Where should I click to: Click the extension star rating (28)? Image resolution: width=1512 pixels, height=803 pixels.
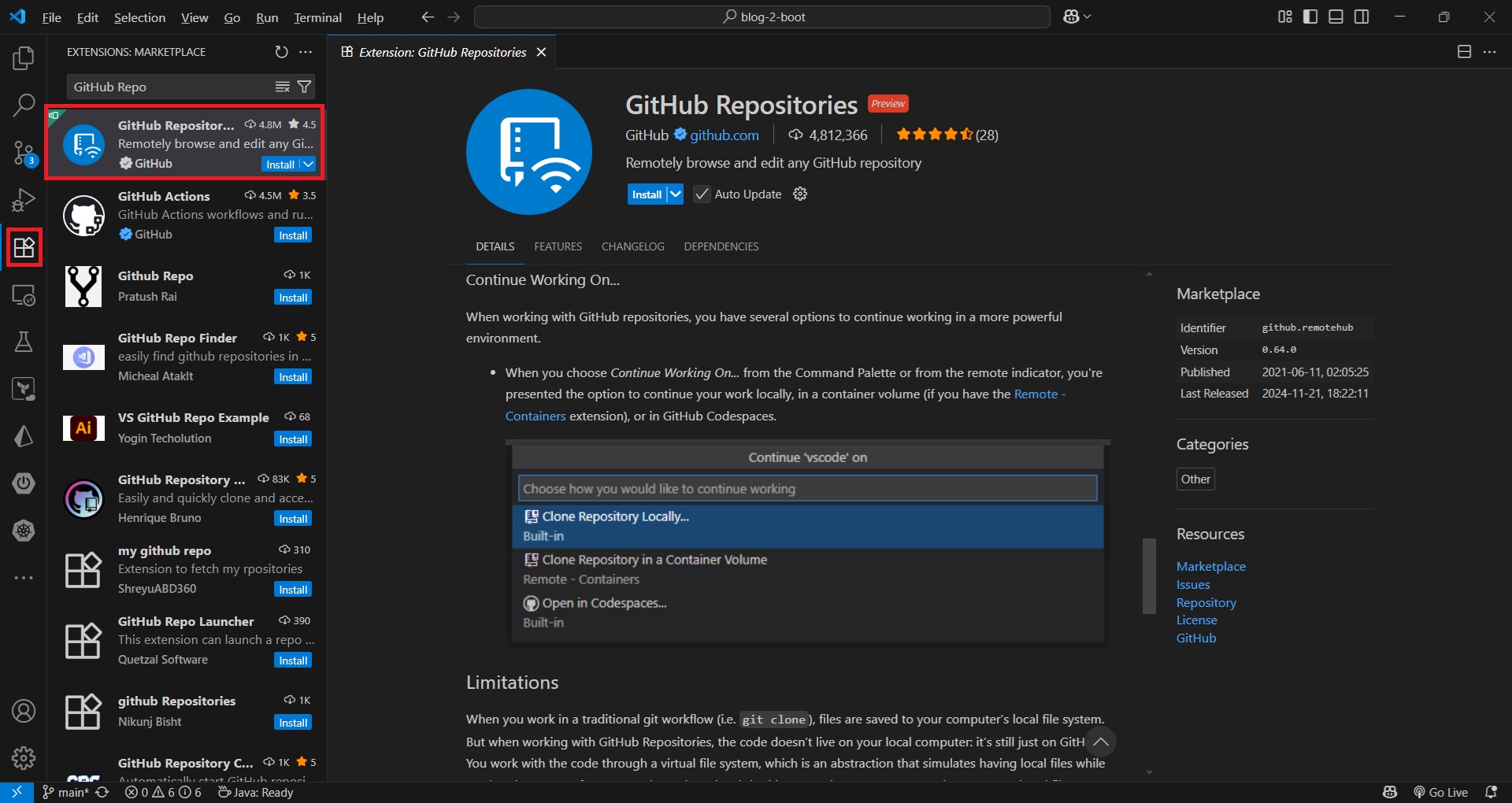(947, 135)
